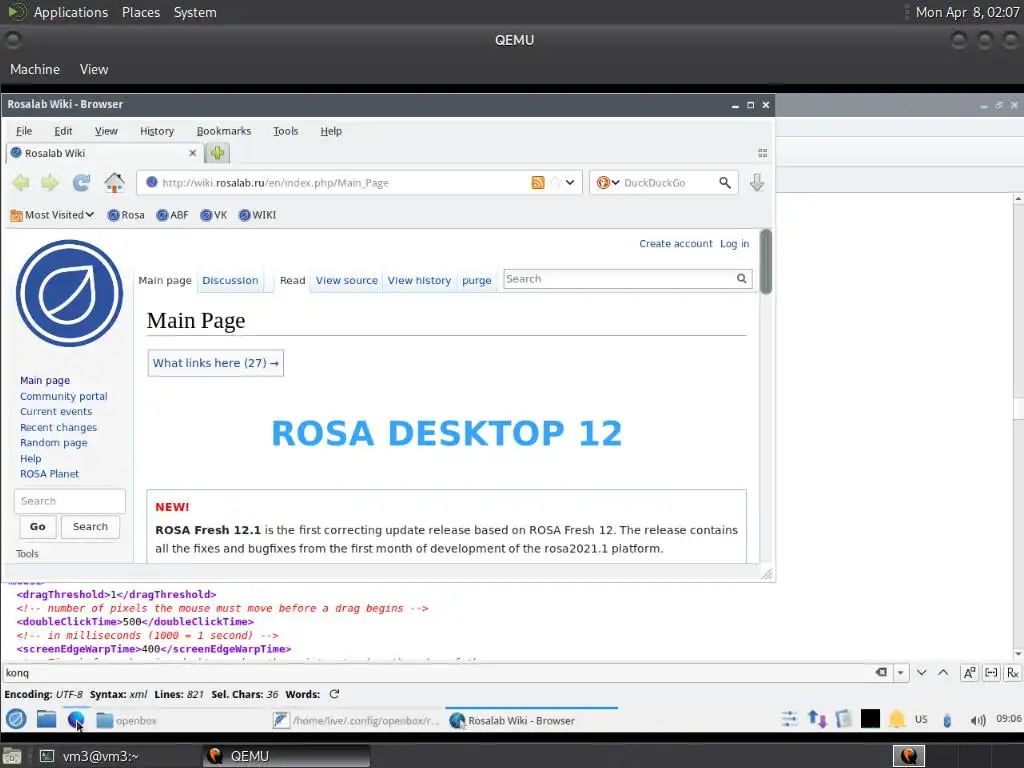1024x768 pixels.
Task: Click the volume speaker tray icon
Action: (x=978, y=720)
